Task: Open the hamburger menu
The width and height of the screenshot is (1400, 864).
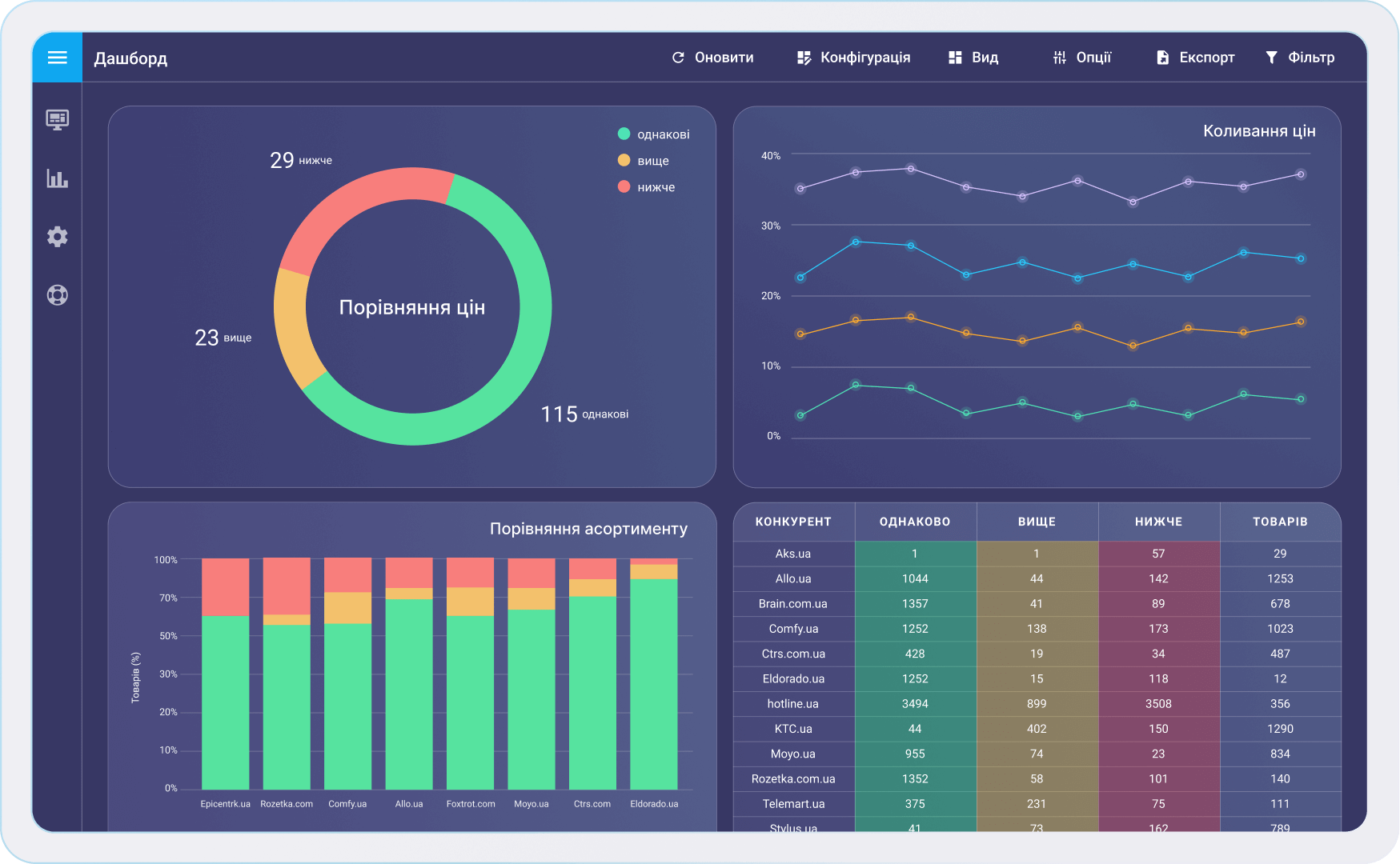Action: [57, 58]
